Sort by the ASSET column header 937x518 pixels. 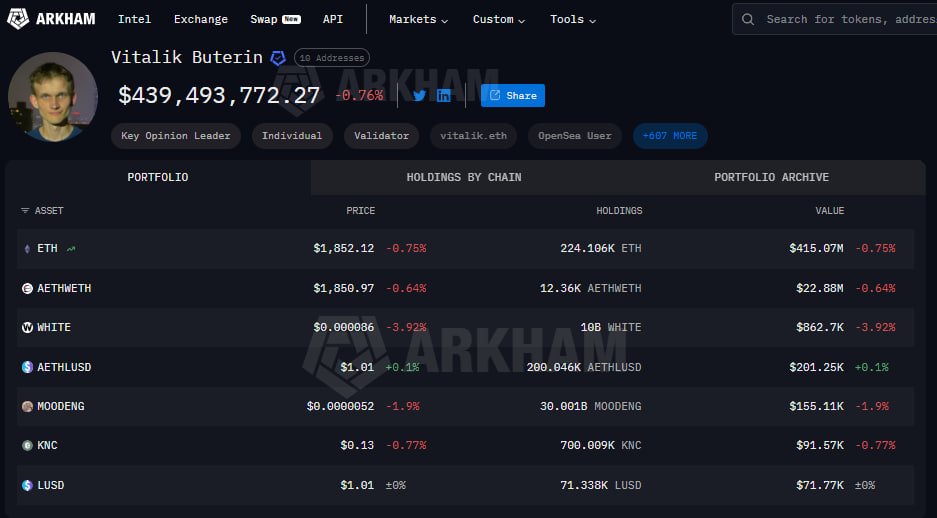(49, 211)
